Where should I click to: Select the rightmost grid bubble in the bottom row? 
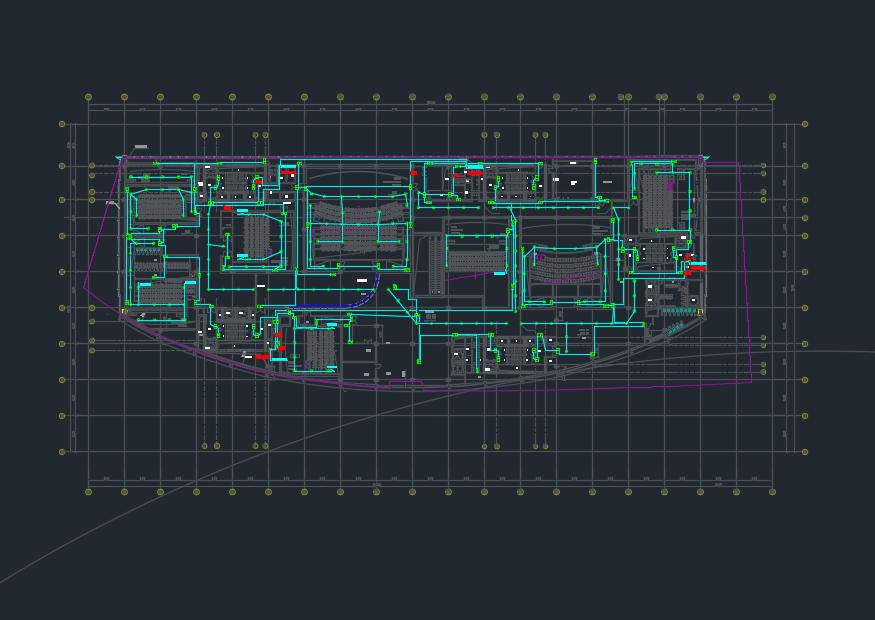(772, 492)
